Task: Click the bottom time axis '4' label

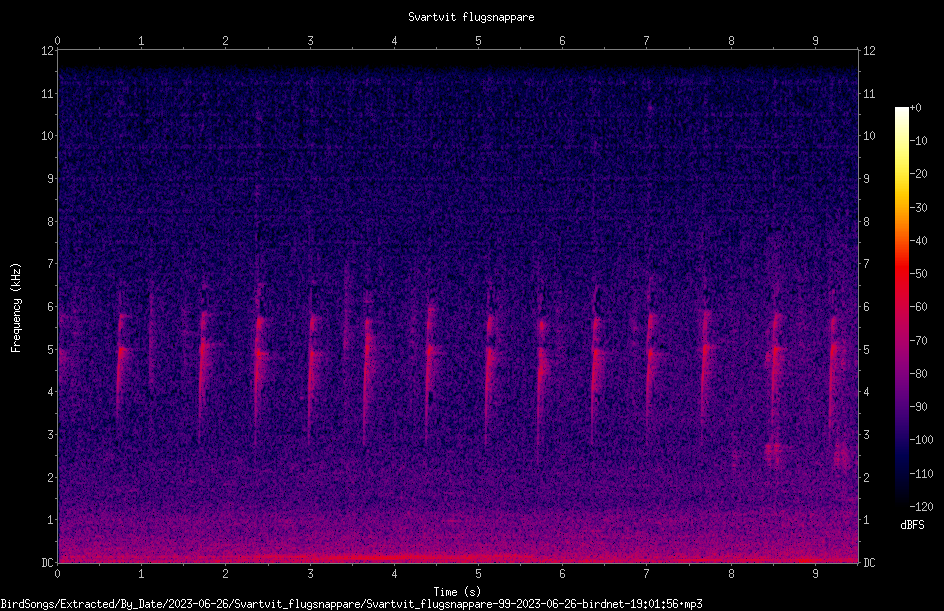Action: (394, 574)
